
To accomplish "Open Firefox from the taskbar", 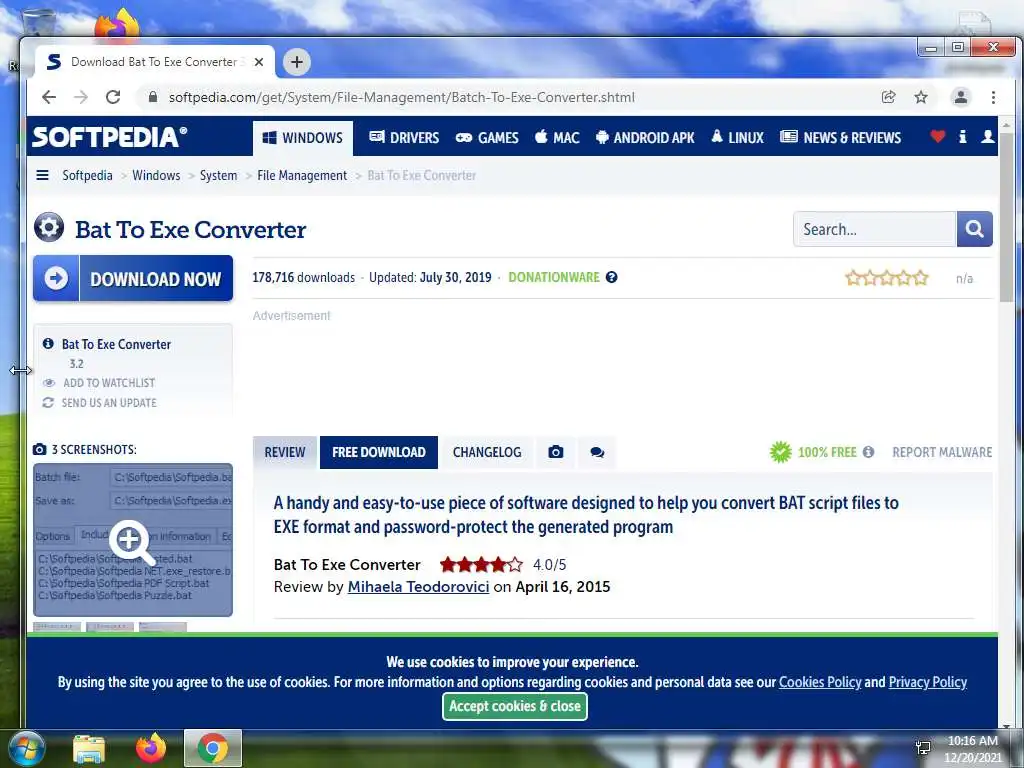I will pyautogui.click(x=151, y=748).
